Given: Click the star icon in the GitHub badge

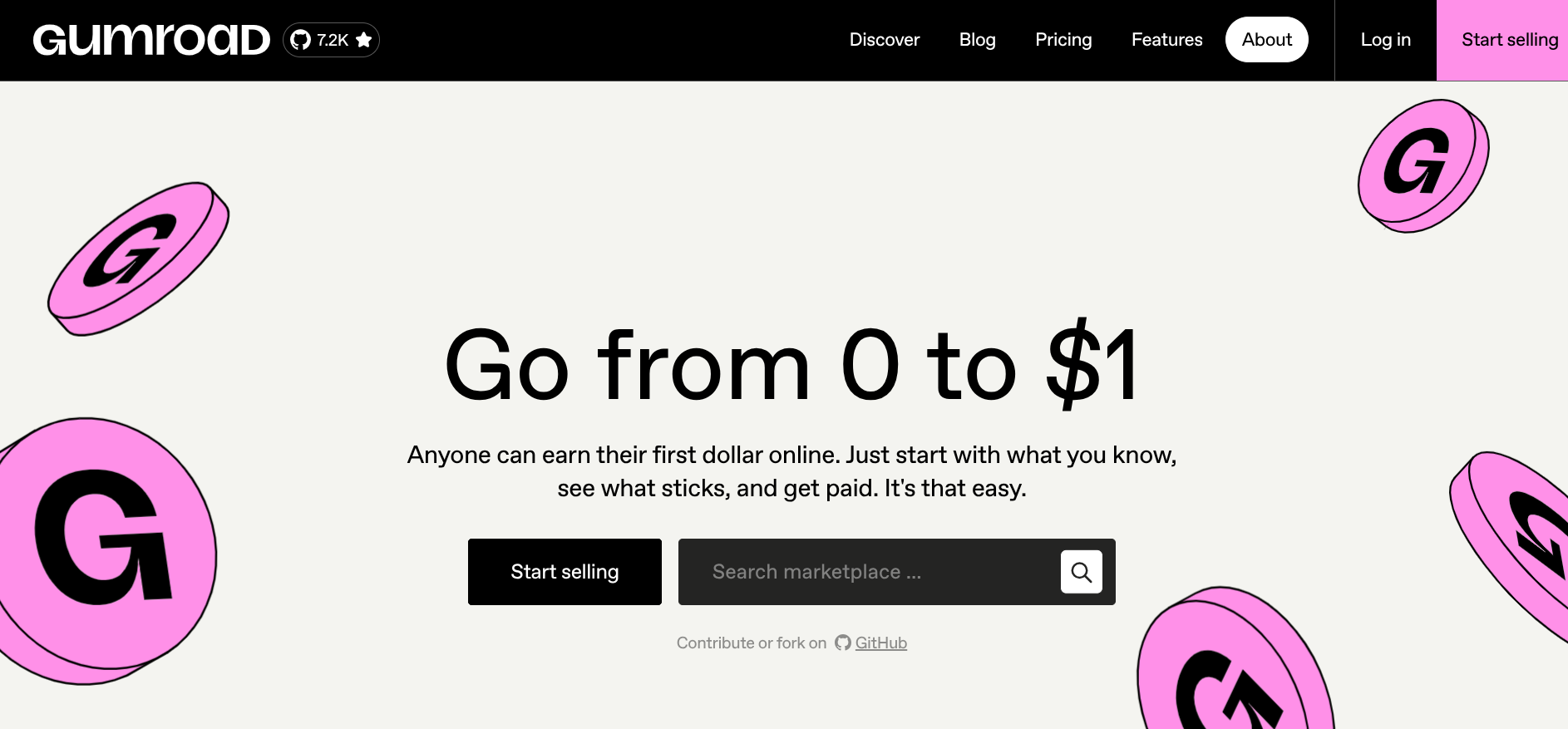Looking at the screenshot, I should [363, 40].
